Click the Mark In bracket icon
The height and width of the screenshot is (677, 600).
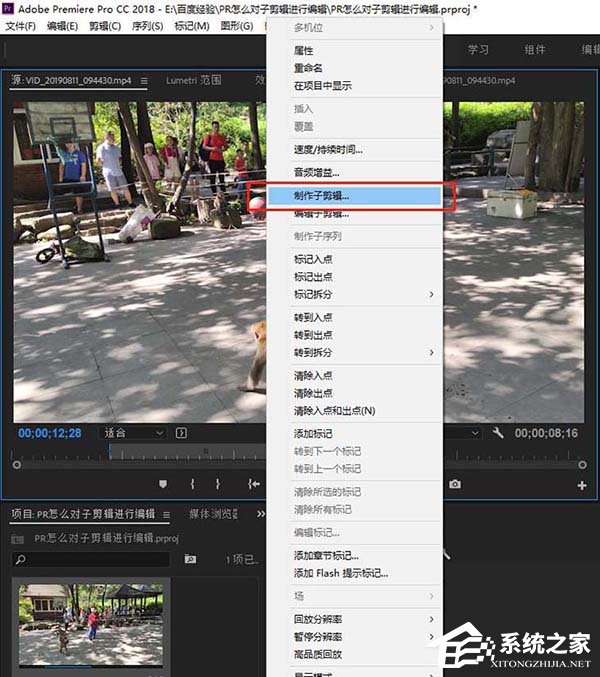coord(192,484)
